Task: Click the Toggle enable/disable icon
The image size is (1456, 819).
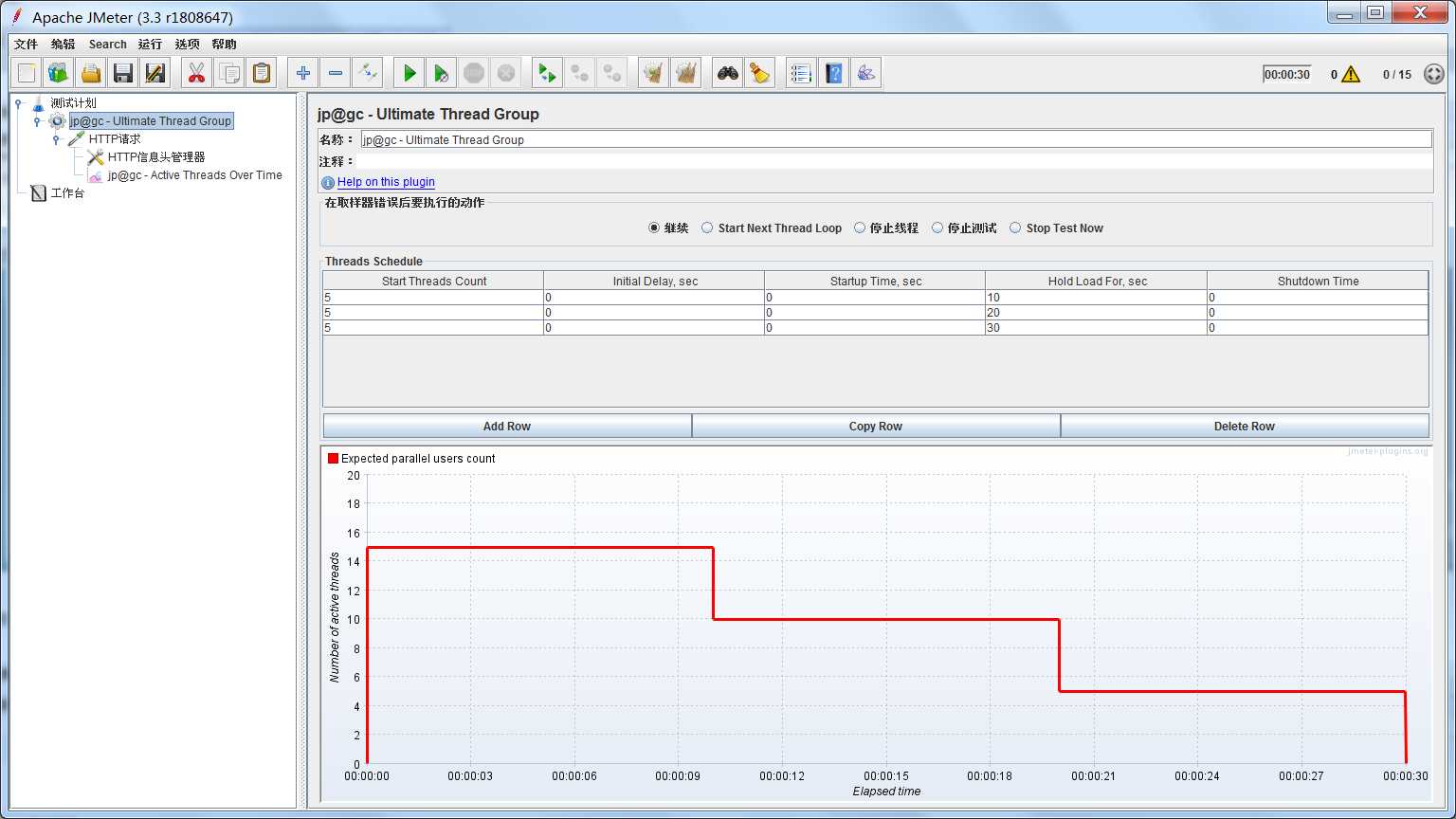Action: coord(368,73)
